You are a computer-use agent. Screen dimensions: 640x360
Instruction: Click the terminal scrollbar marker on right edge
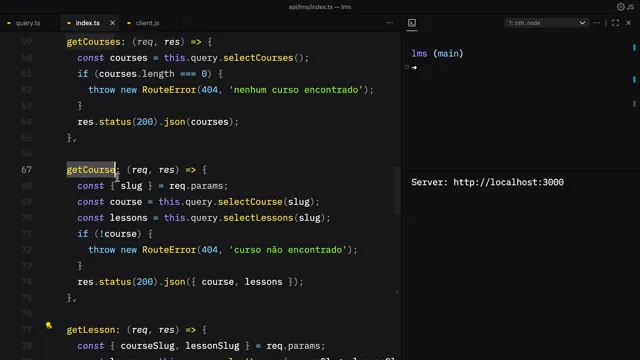click(x=634, y=48)
